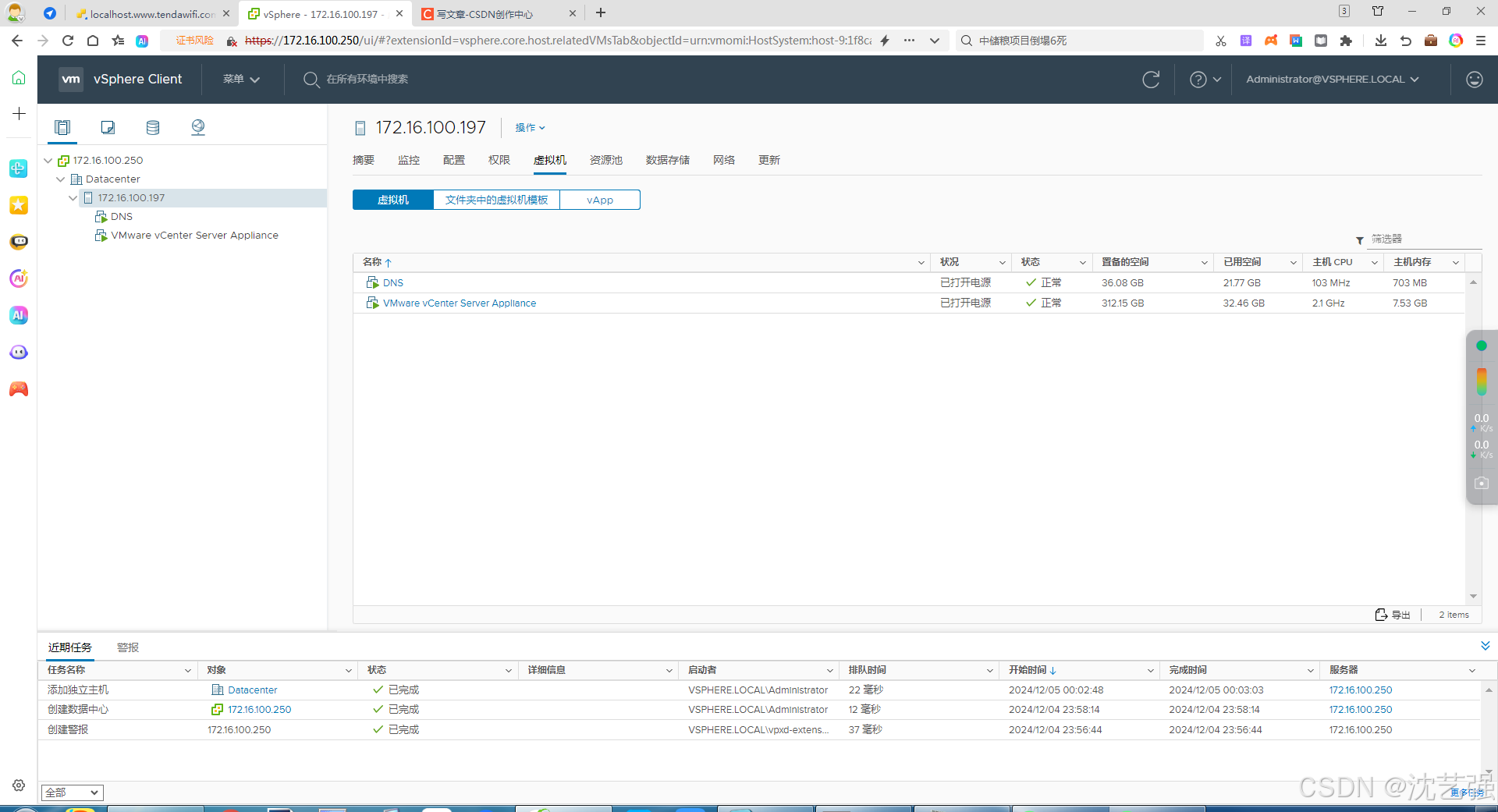Open the 全部 filter combo box

click(72, 792)
